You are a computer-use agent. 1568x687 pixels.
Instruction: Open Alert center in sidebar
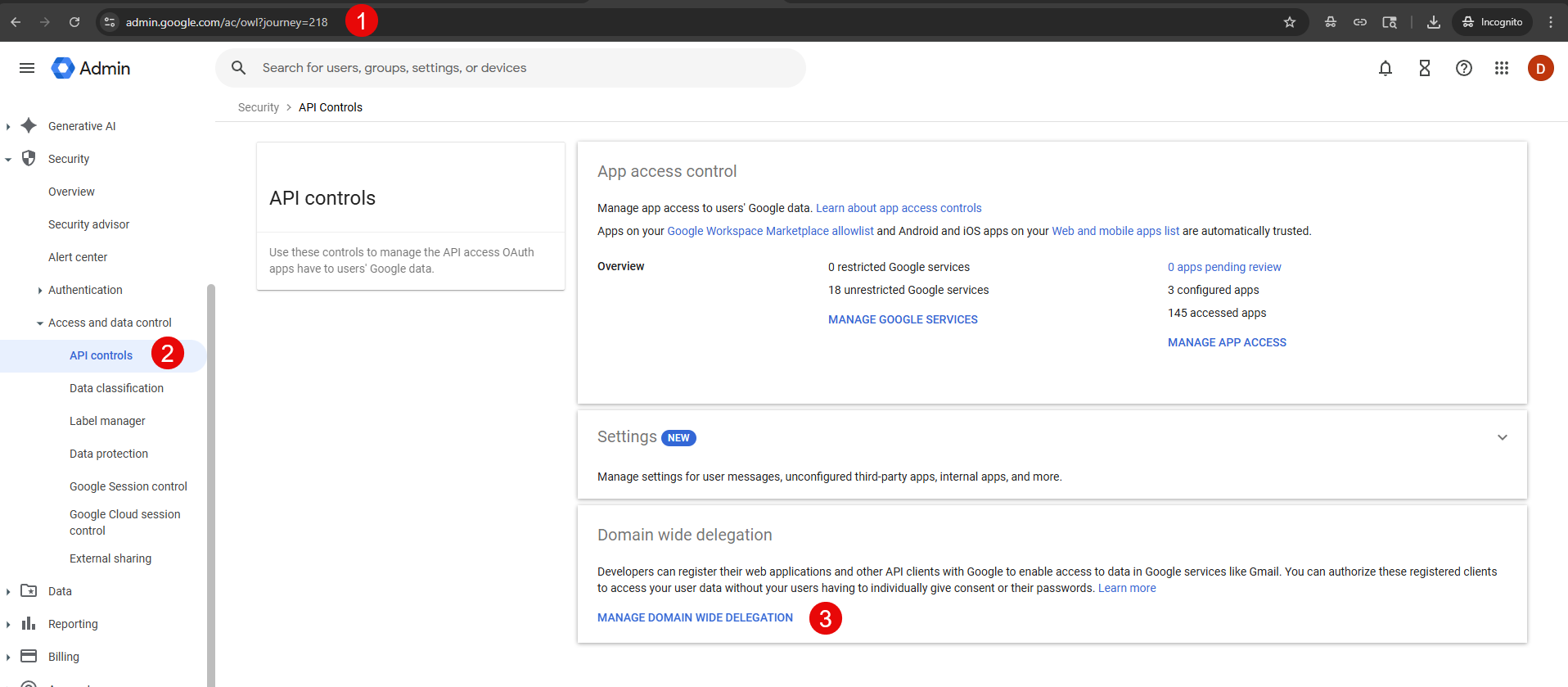78,257
